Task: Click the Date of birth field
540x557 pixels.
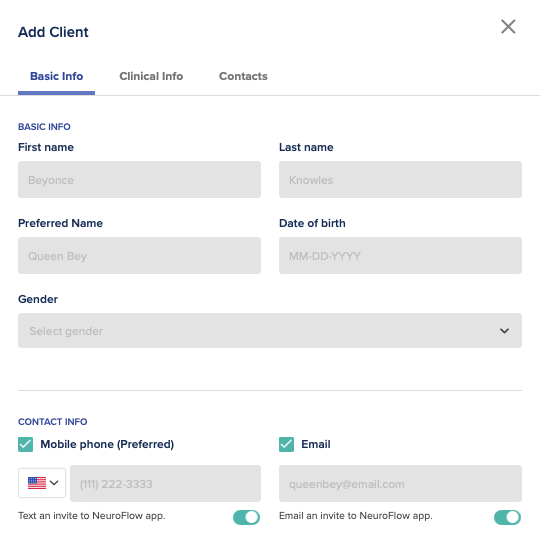Action: [400, 255]
